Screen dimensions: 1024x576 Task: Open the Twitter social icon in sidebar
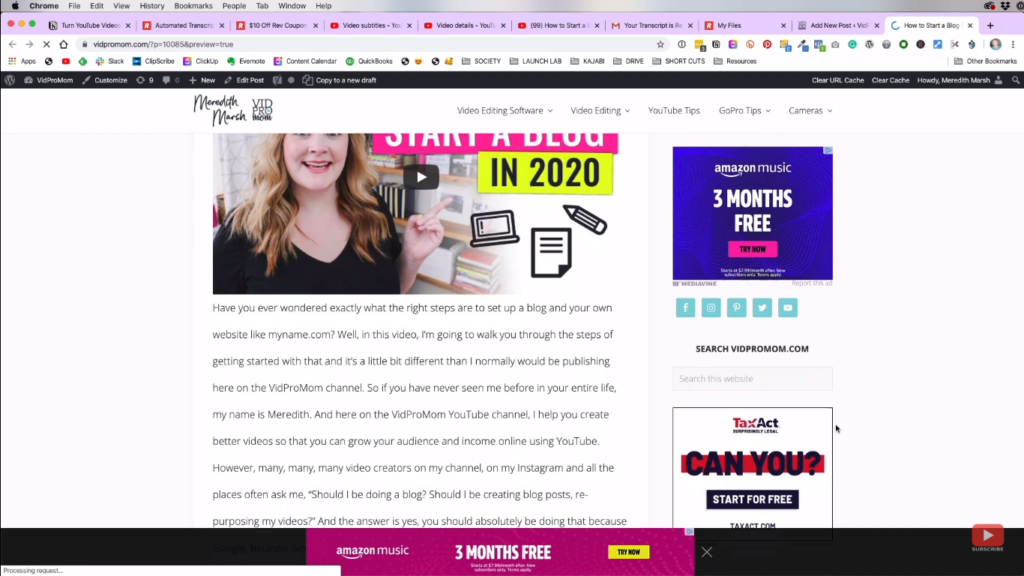tap(761, 308)
